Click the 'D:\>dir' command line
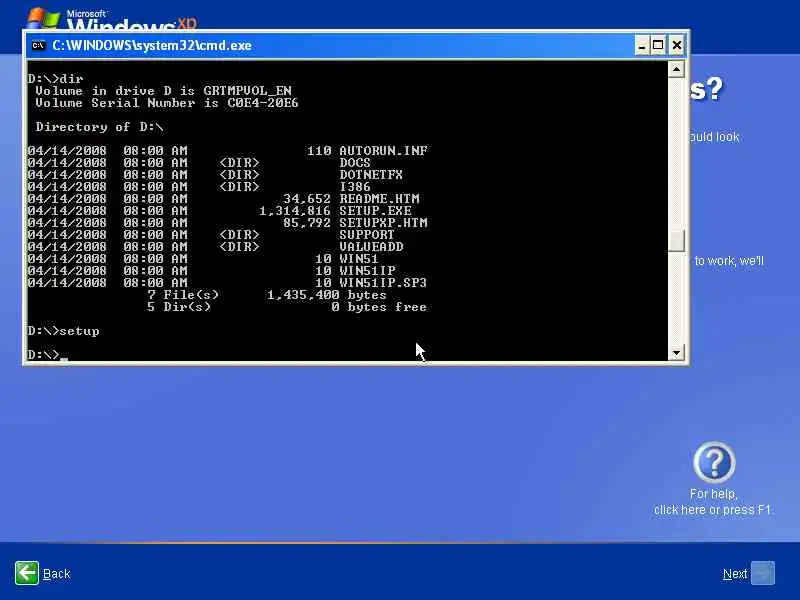The image size is (800, 600). [x=55, y=79]
